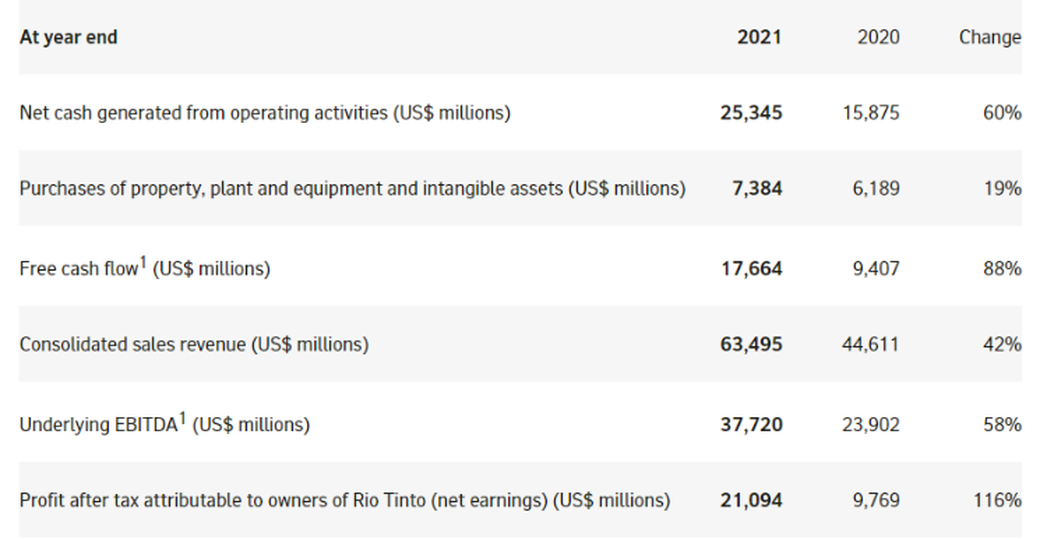This screenshot has height=540, width=1047.
Task: Select the 6,189 value for 2020
Action: [876, 189]
